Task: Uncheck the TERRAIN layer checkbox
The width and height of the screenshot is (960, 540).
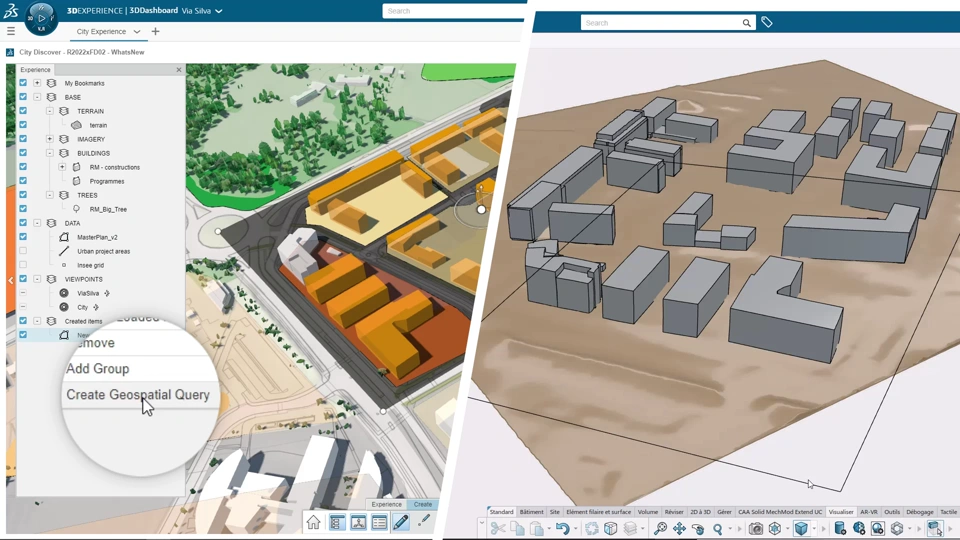Action: pyautogui.click(x=23, y=111)
